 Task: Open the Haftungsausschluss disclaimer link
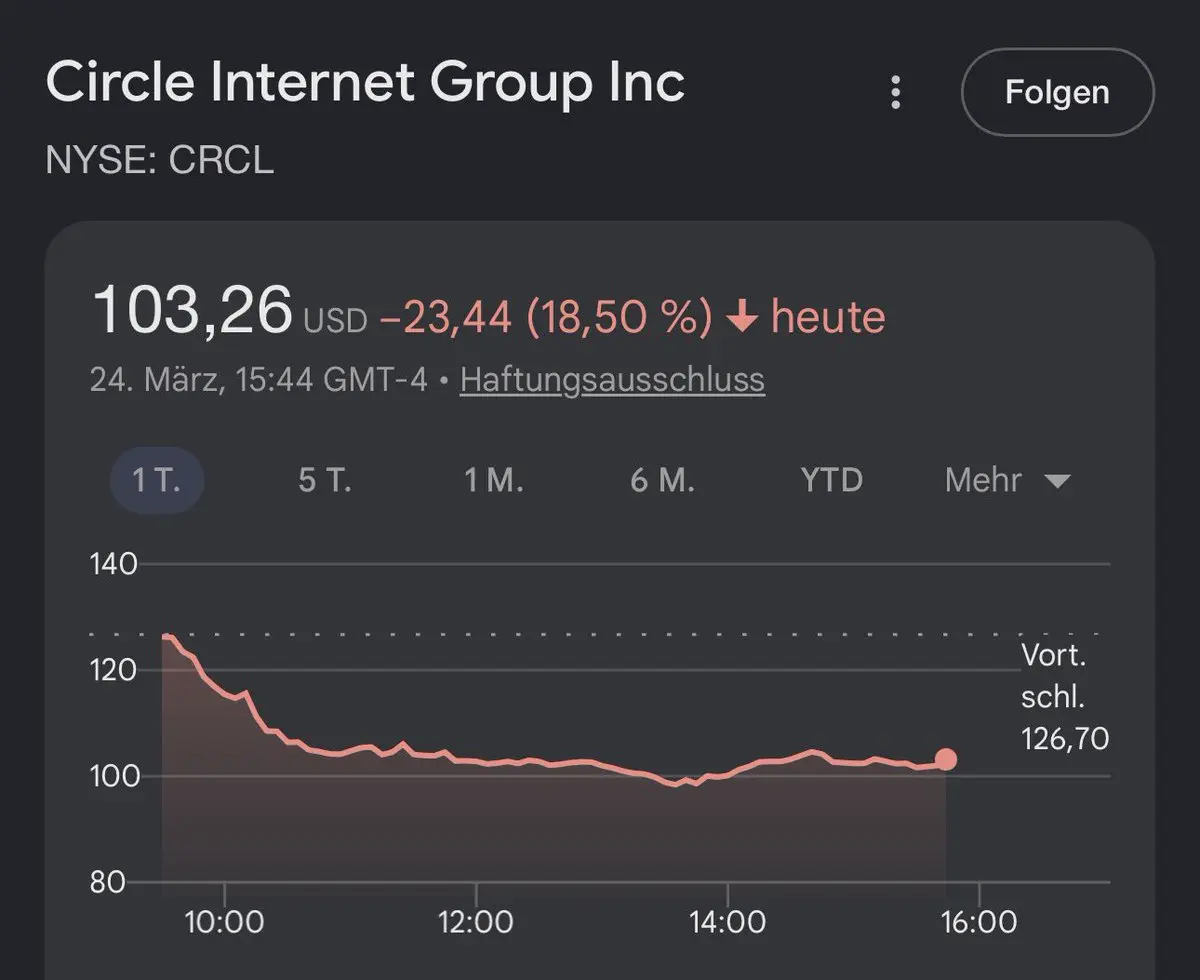pyautogui.click(x=612, y=380)
